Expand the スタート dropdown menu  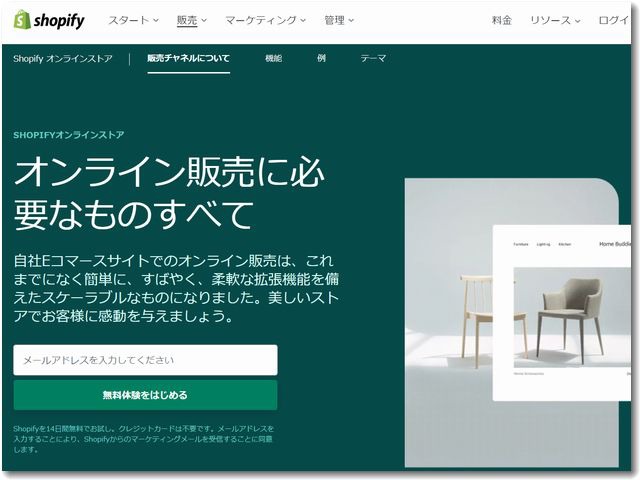133,20
